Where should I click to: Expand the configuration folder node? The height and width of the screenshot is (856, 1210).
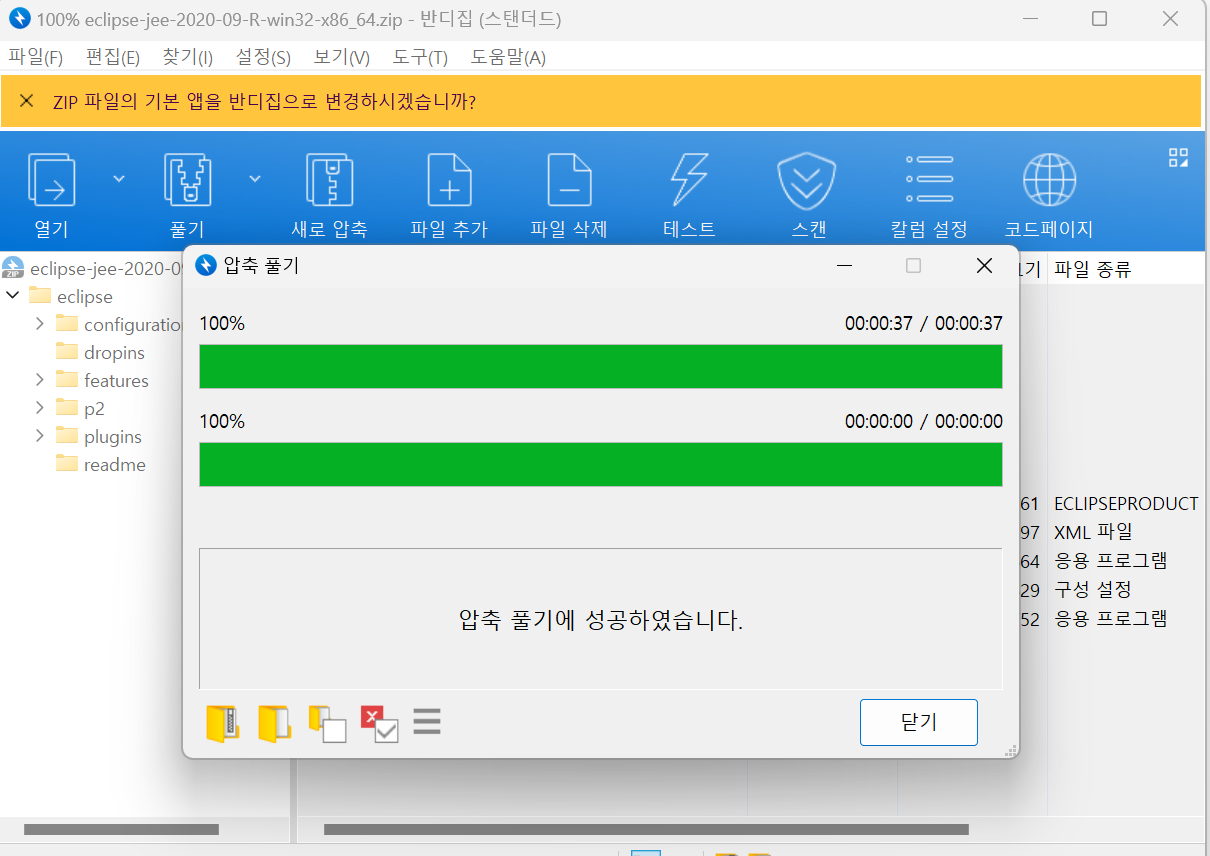click(39, 324)
